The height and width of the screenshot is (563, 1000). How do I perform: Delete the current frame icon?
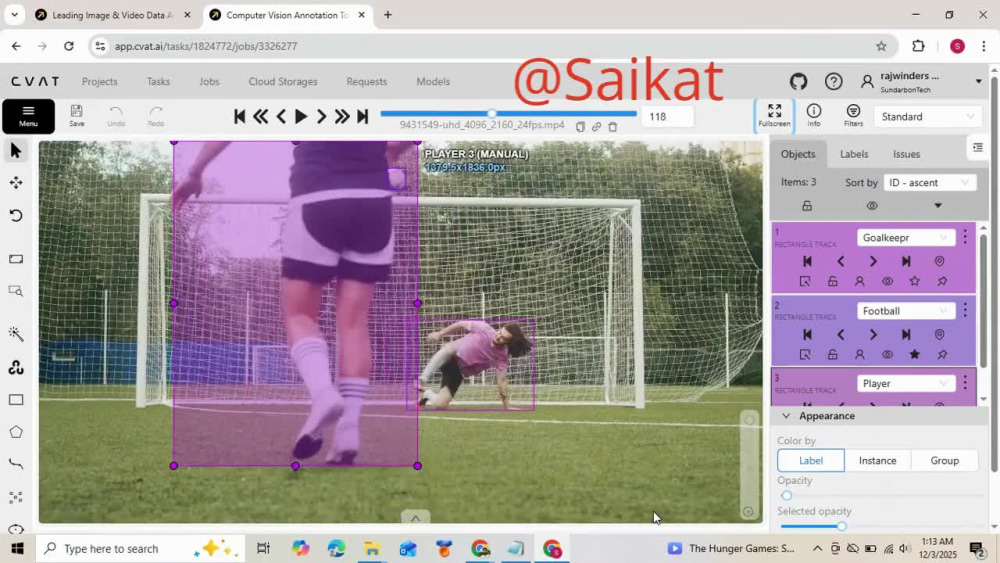tap(613, 126)
